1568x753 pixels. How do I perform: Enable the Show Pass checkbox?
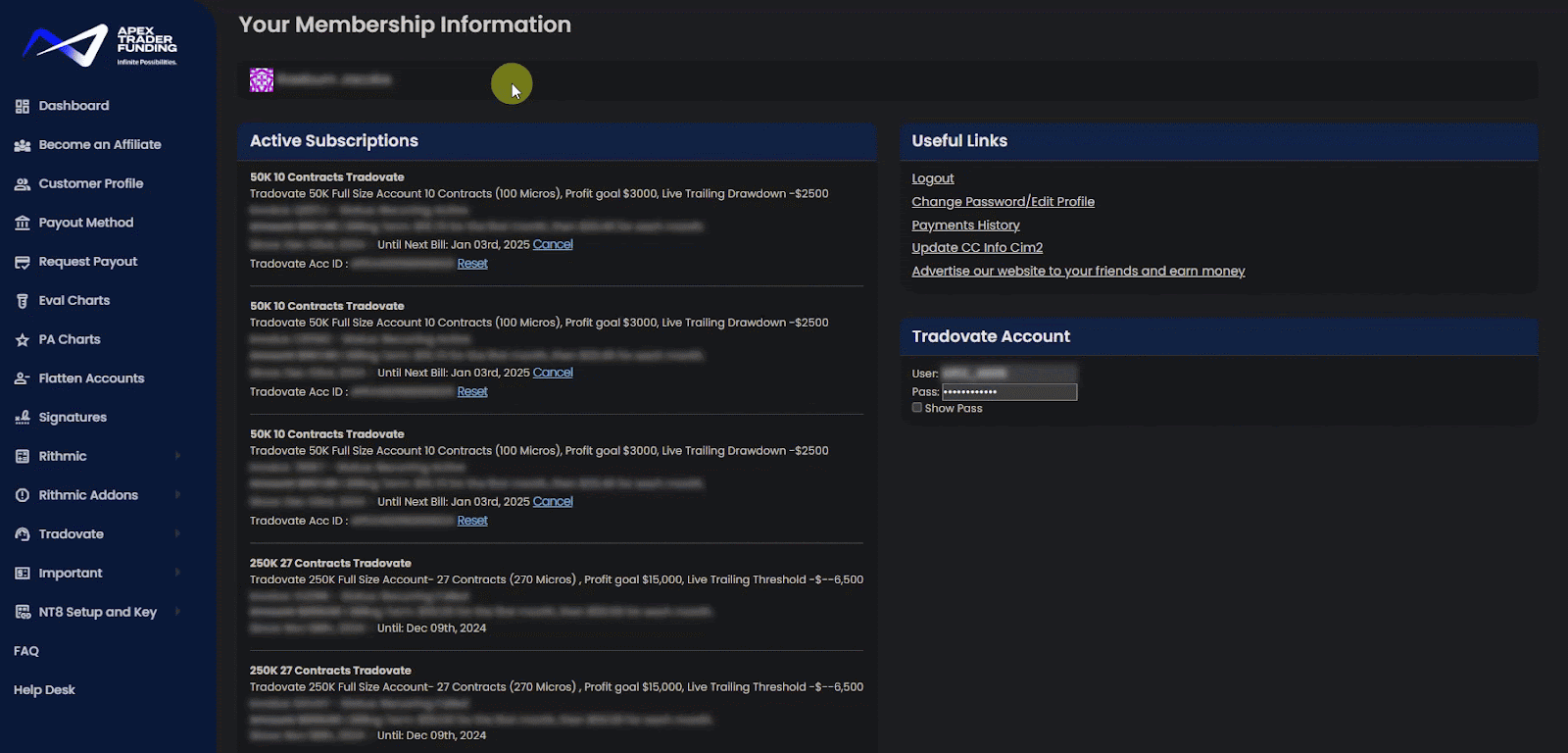tap(917, 408)
